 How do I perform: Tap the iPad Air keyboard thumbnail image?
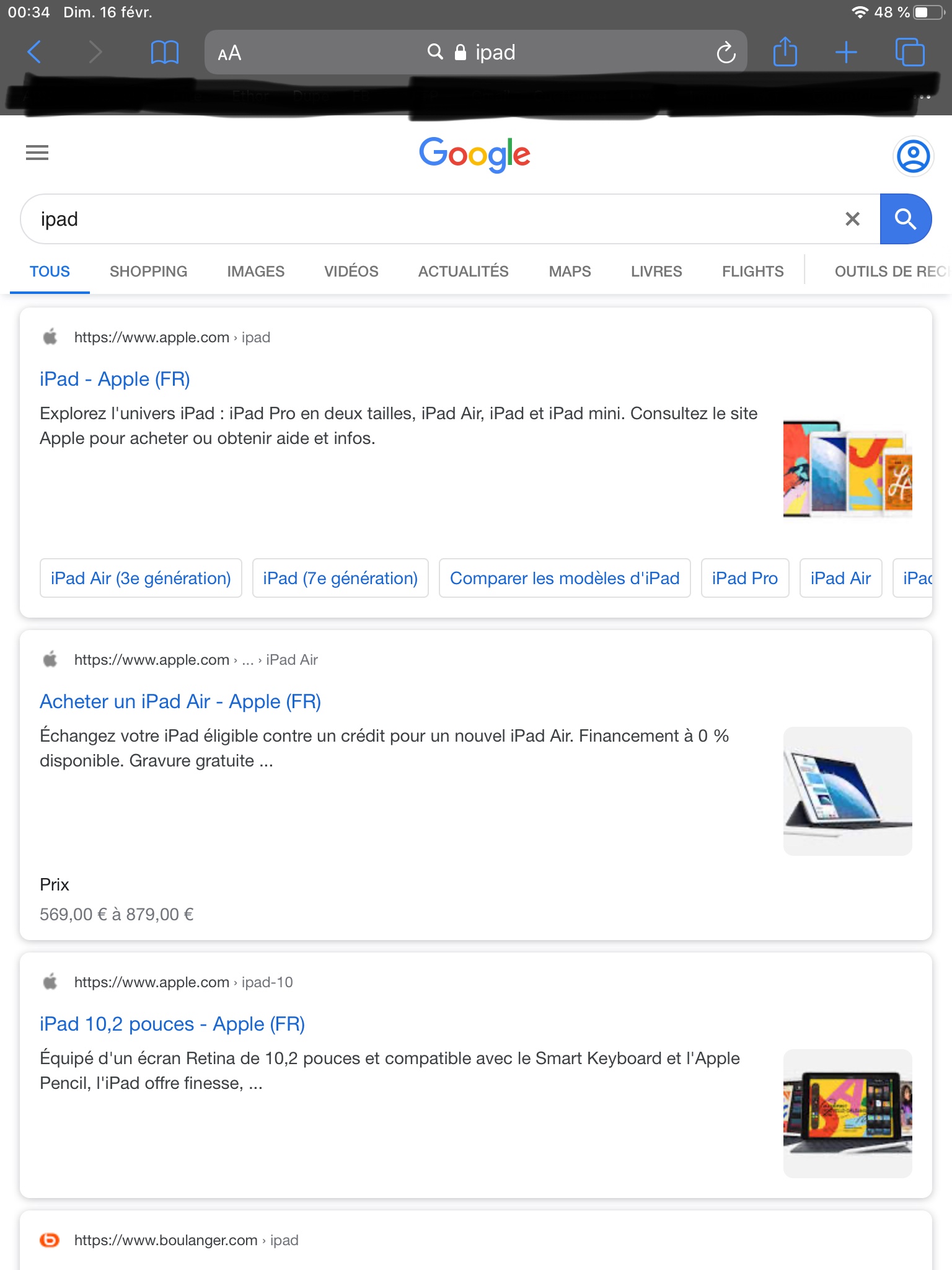[847, 791]
